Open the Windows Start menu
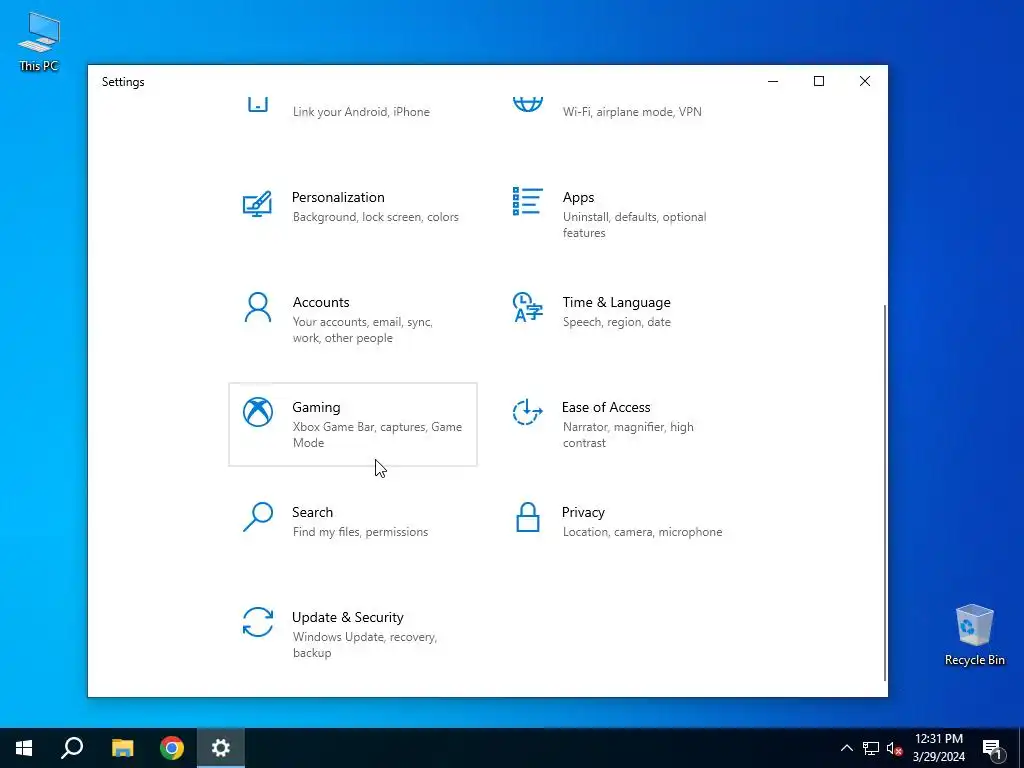 tap(24, 748)
